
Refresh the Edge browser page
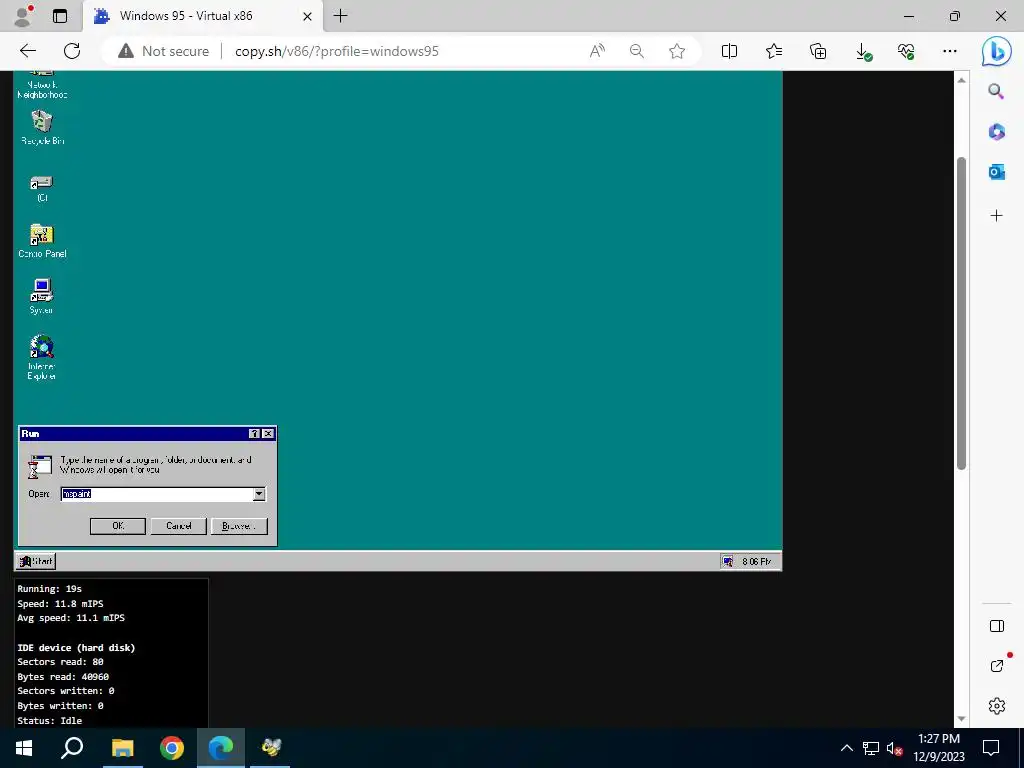click(x=72, y=51)
